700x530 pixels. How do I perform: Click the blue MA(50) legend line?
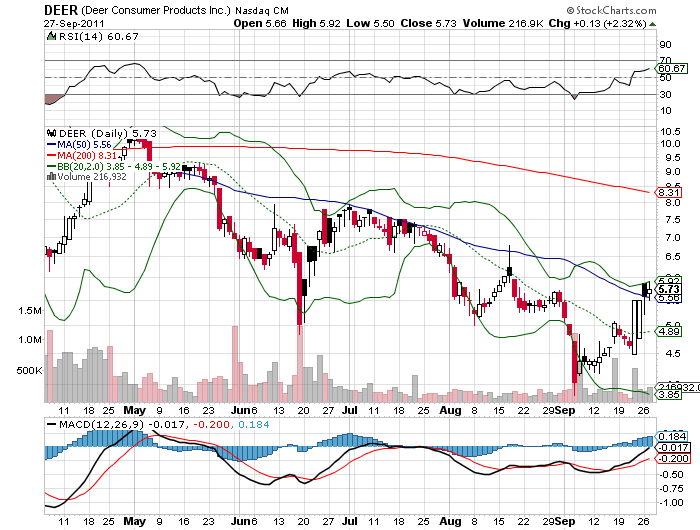(x=52, y=145)
